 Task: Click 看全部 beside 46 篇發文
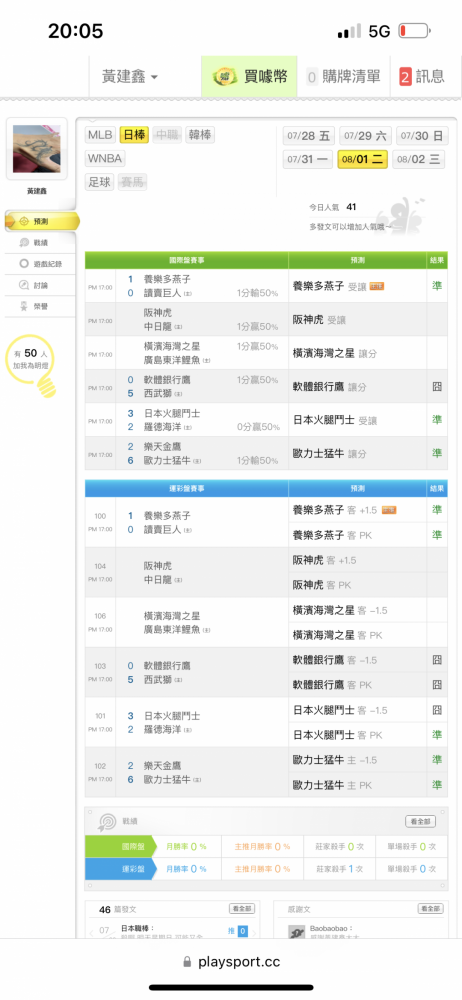click(242, 909)
